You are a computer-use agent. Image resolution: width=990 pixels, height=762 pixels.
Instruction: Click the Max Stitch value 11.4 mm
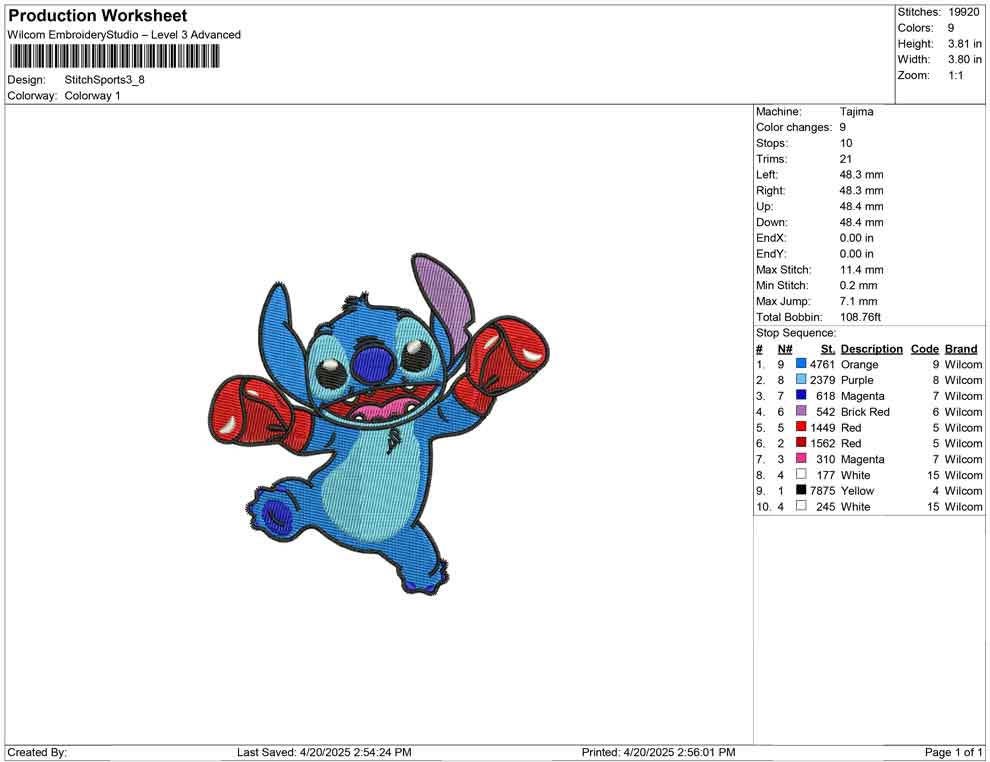coord(861,270)
